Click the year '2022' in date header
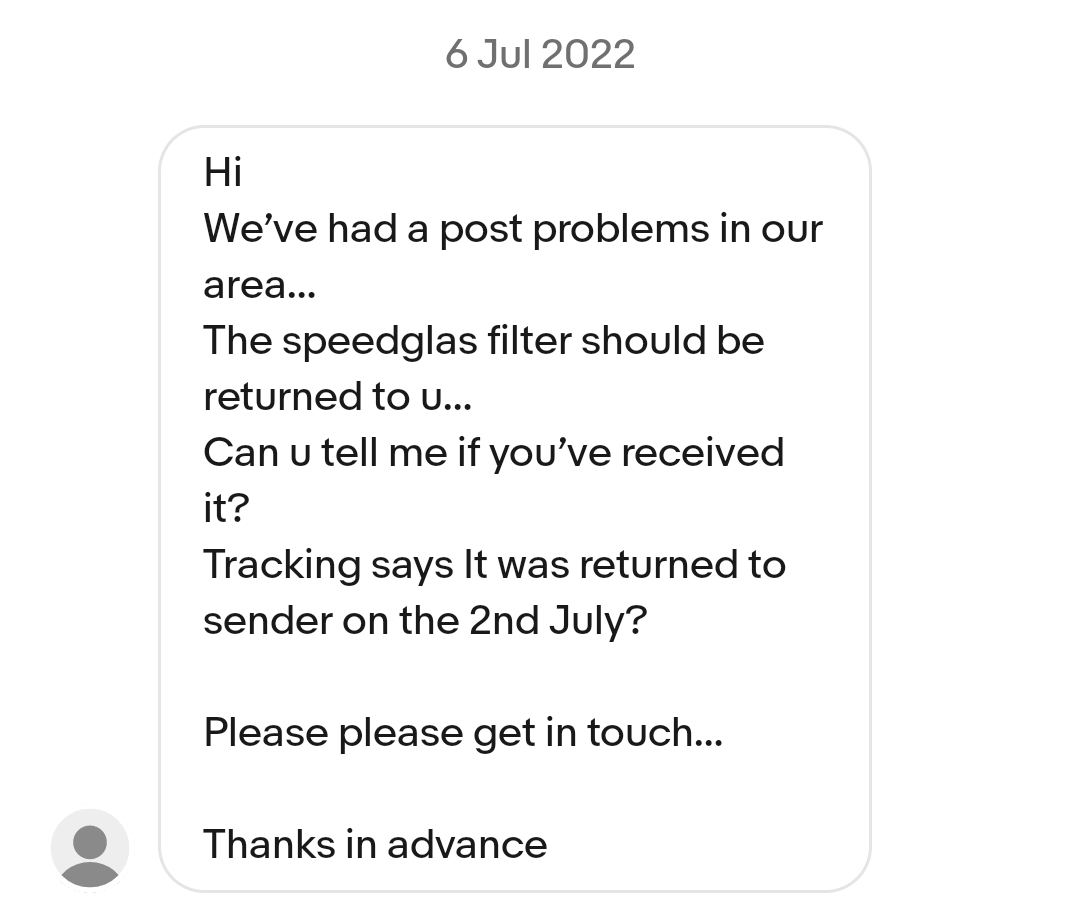Screen dimensions: 1080x898 pyautogui.click(x=588, y=54)
